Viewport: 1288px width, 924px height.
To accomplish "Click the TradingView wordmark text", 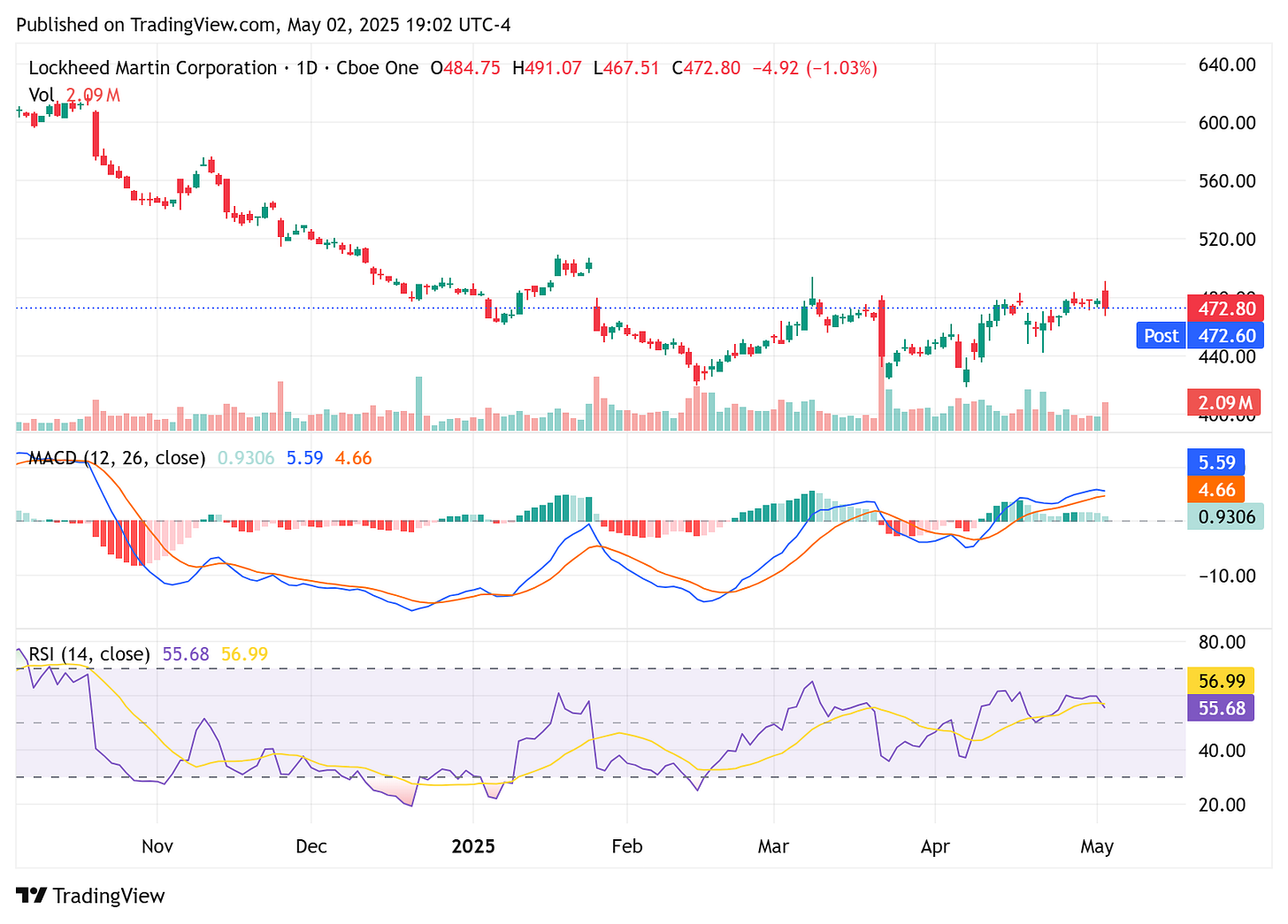I will (110, 896).
